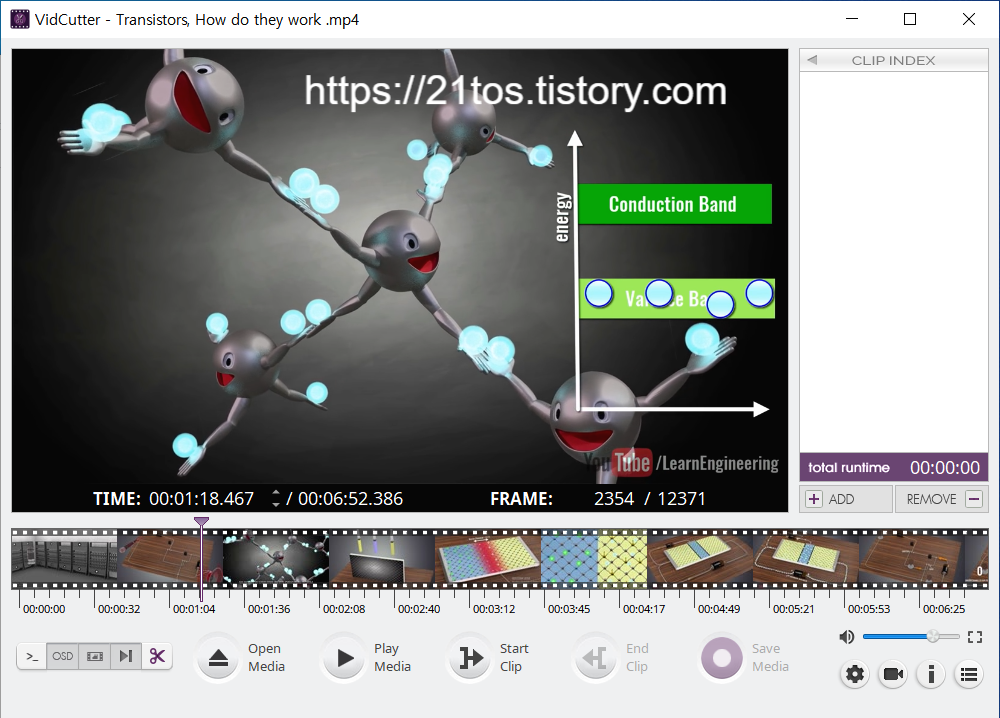1000x718 pixels.
Task: Open settings with the gear icon
Action: click(855, 674)
